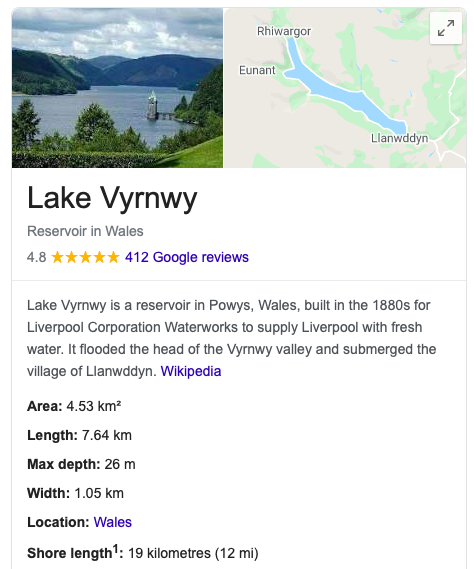This screenshot has width=474, height=569.
Task: Click the Reservoir in Wales subtitle
Action: [85, 231]
